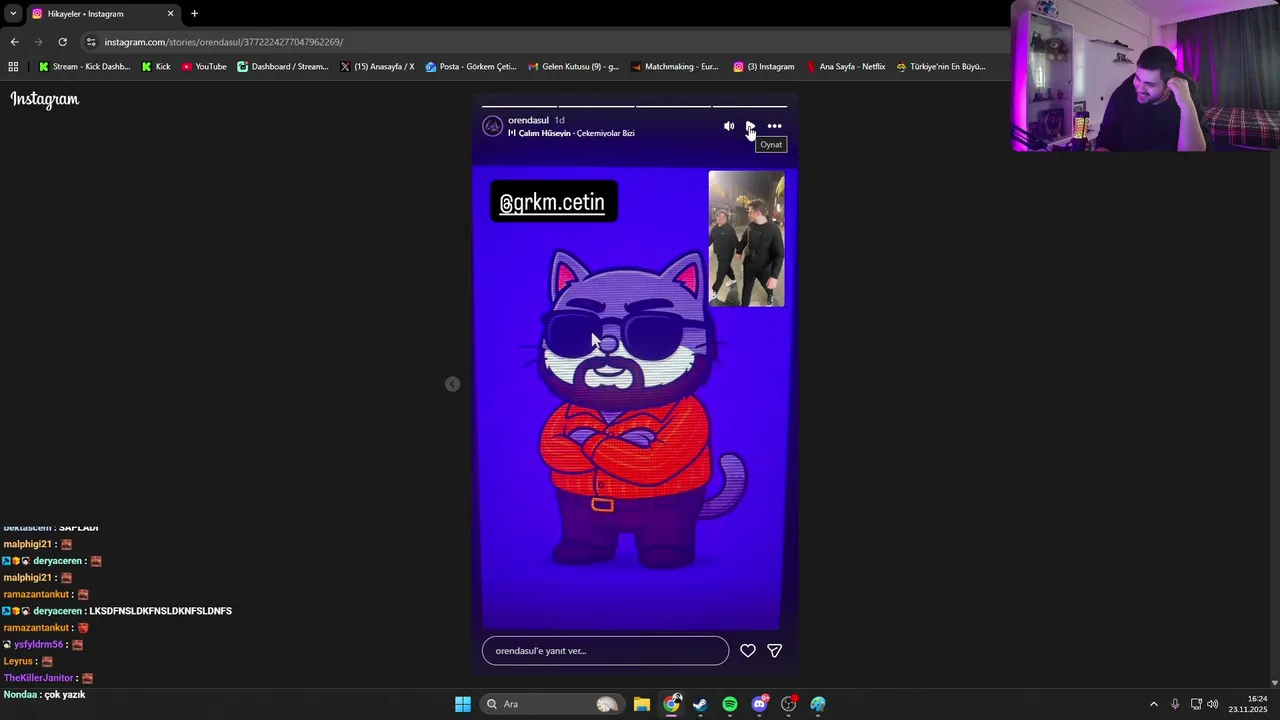Open a new browser tab
This screenshot has height=720, width=1280.
194,14
